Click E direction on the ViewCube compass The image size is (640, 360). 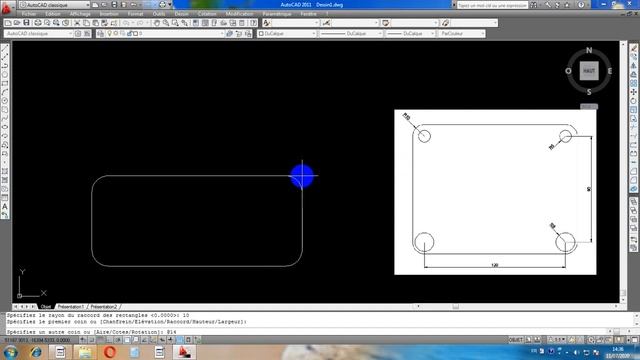(x=609, y=71)
